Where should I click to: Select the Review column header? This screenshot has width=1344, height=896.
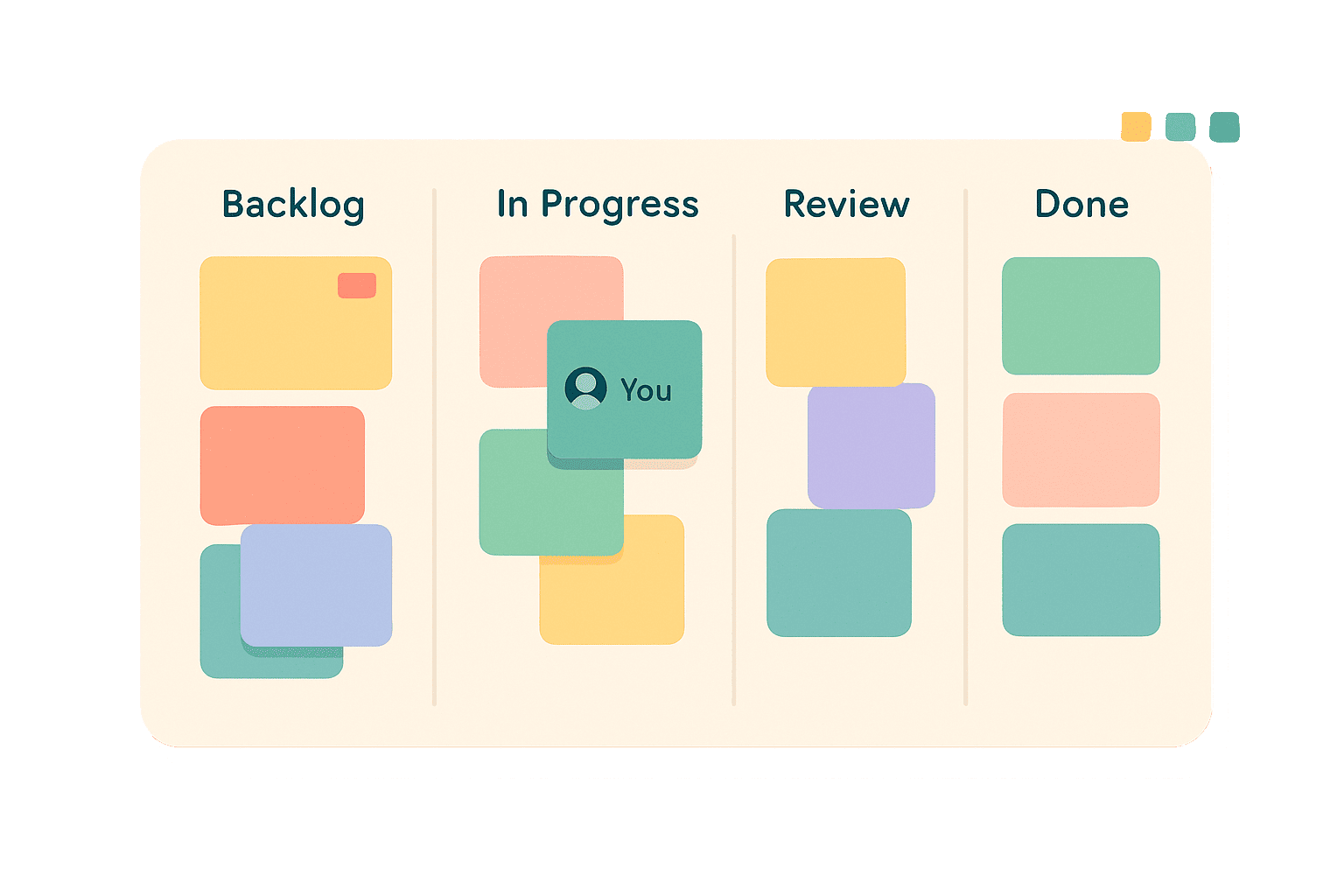coord(846,205)
